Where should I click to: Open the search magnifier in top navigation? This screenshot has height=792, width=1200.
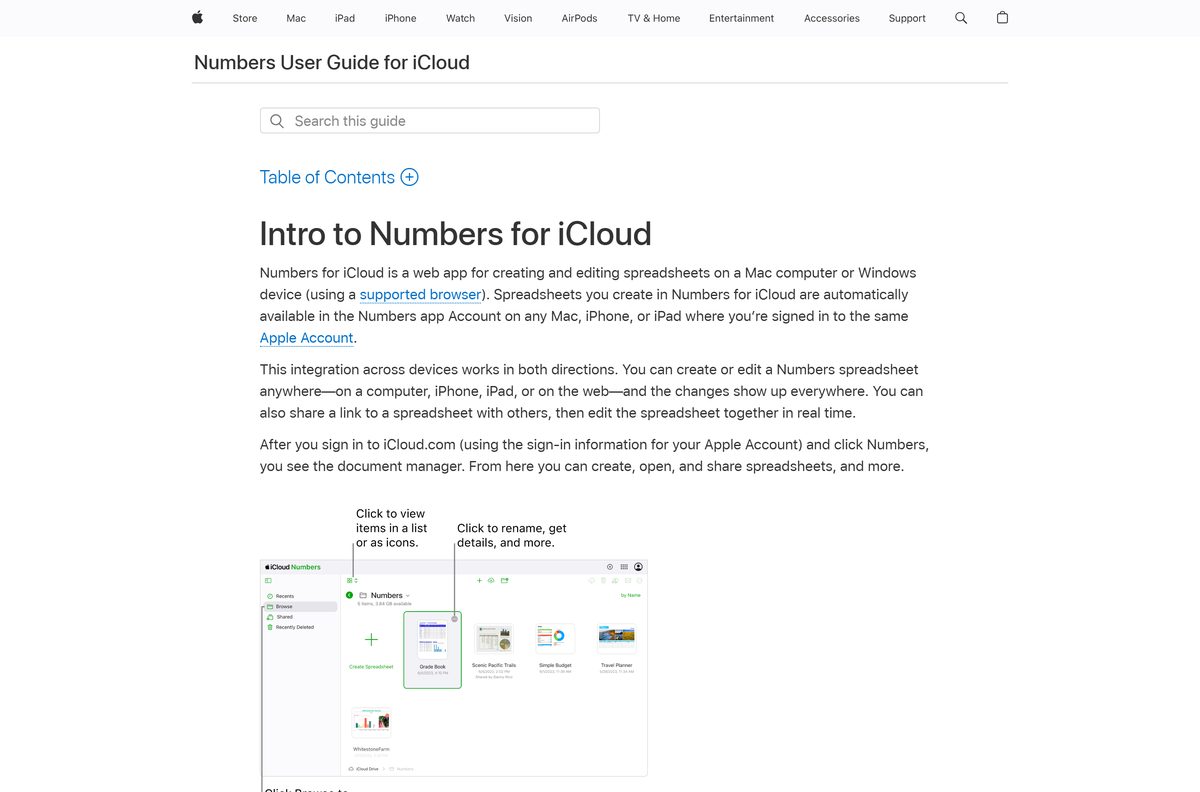[x=961, y=18]
